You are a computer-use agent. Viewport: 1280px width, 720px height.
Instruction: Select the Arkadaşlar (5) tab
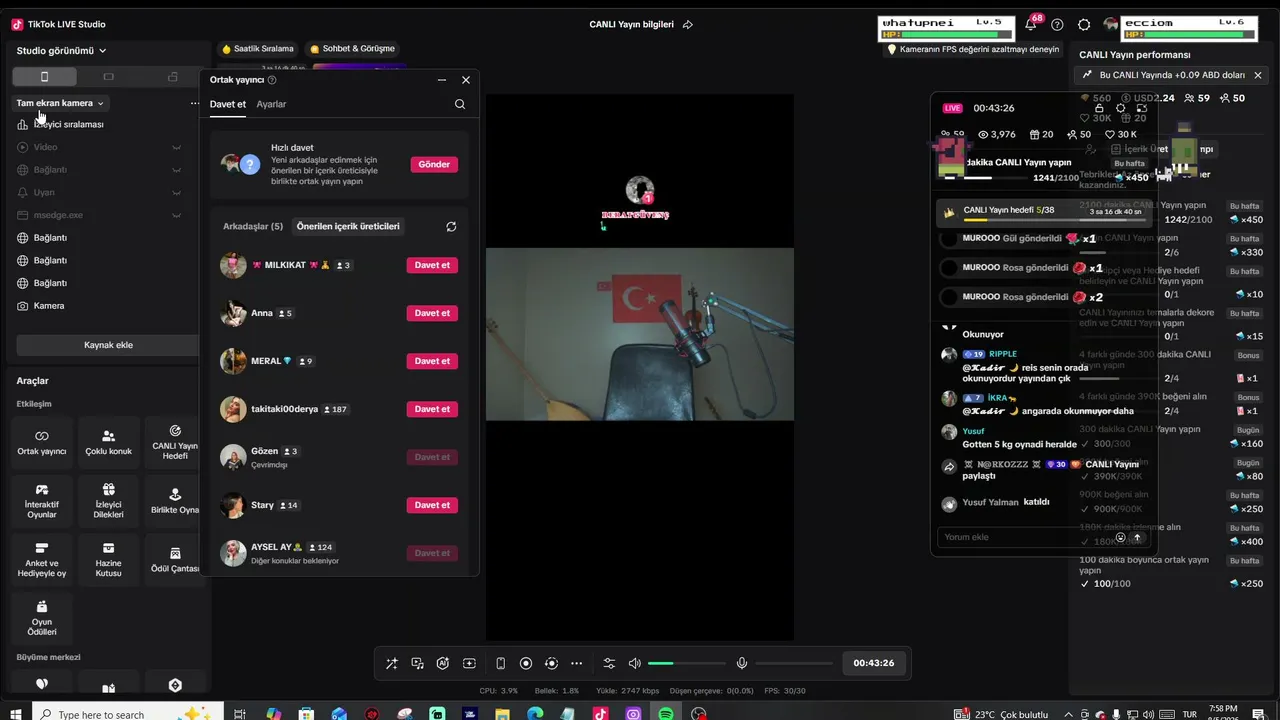253,227
